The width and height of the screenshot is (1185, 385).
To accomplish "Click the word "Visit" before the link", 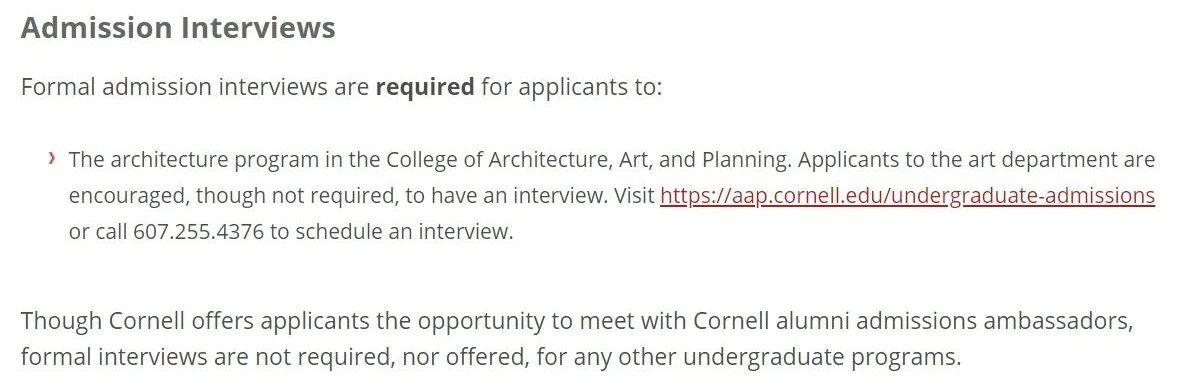I will (634, 196).
